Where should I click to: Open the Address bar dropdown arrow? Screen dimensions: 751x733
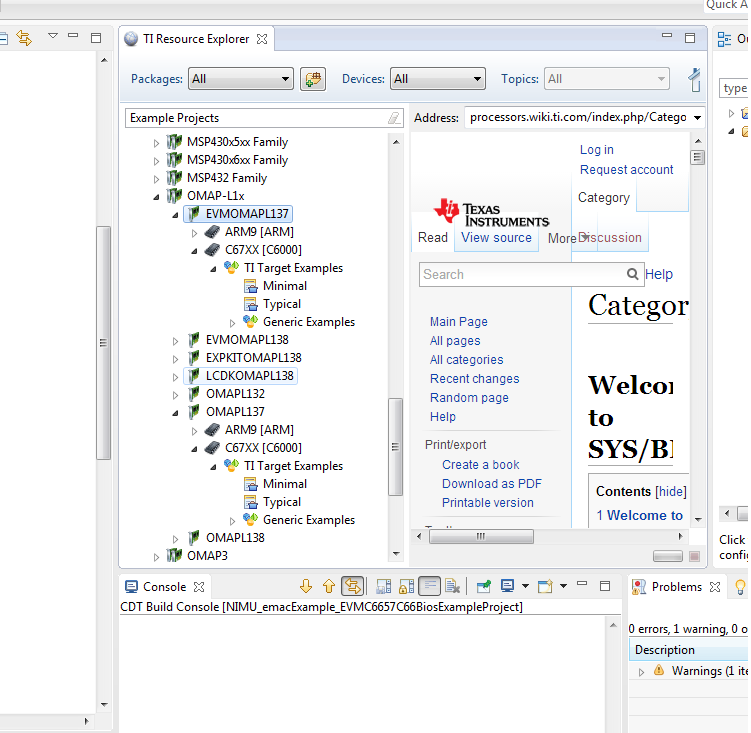[697, 118]
